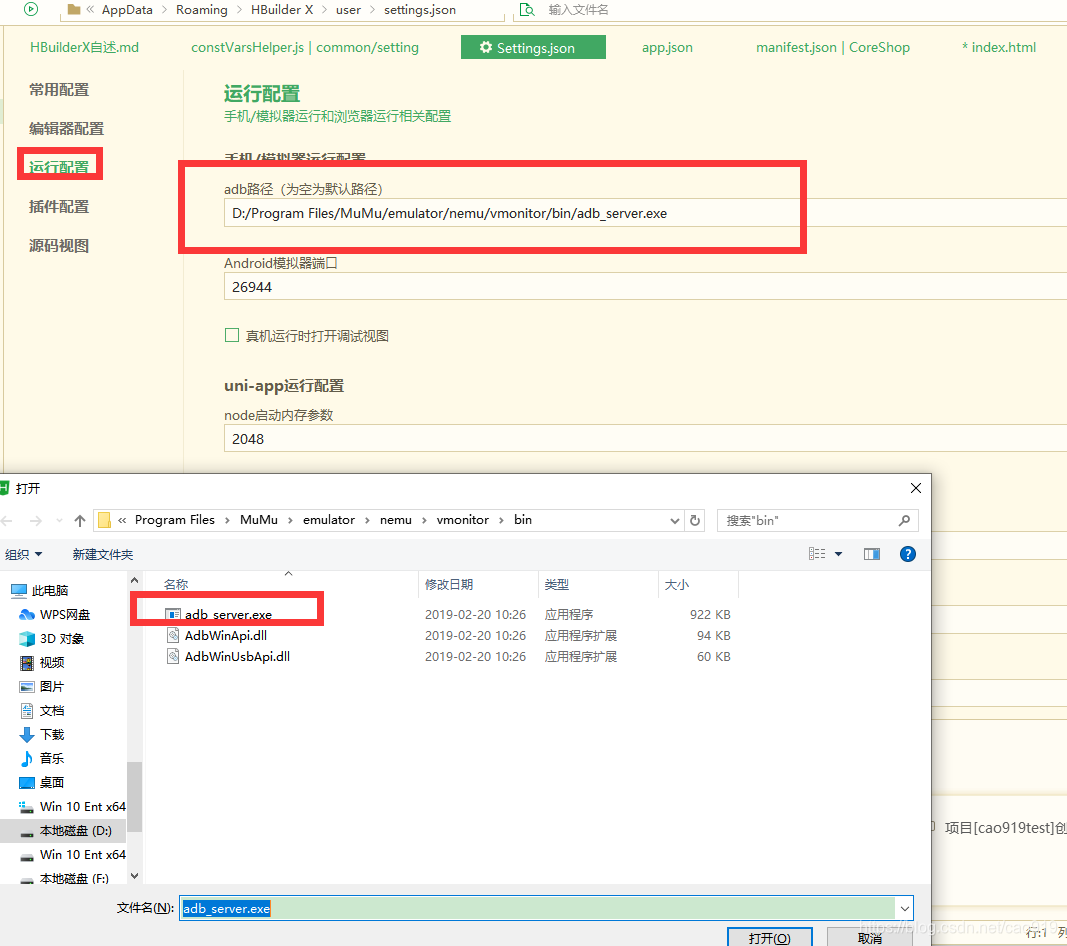Switch to constVarsHelper.js tab

tap(304, 48)
